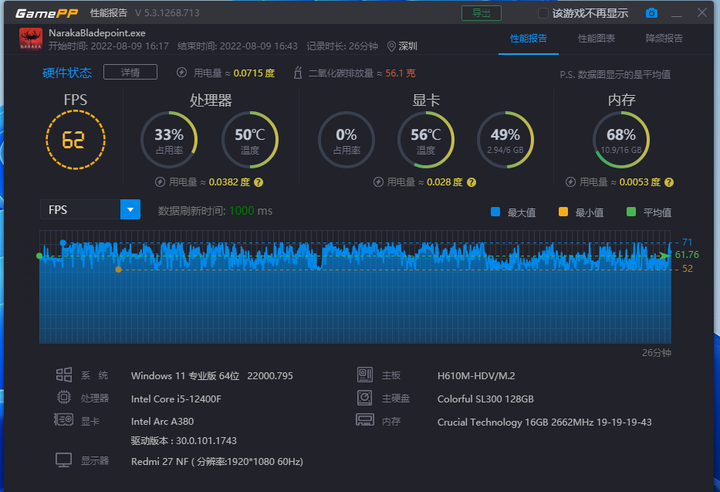Click the 61.76 average value label
720x492 pixels.
(687, 254)
